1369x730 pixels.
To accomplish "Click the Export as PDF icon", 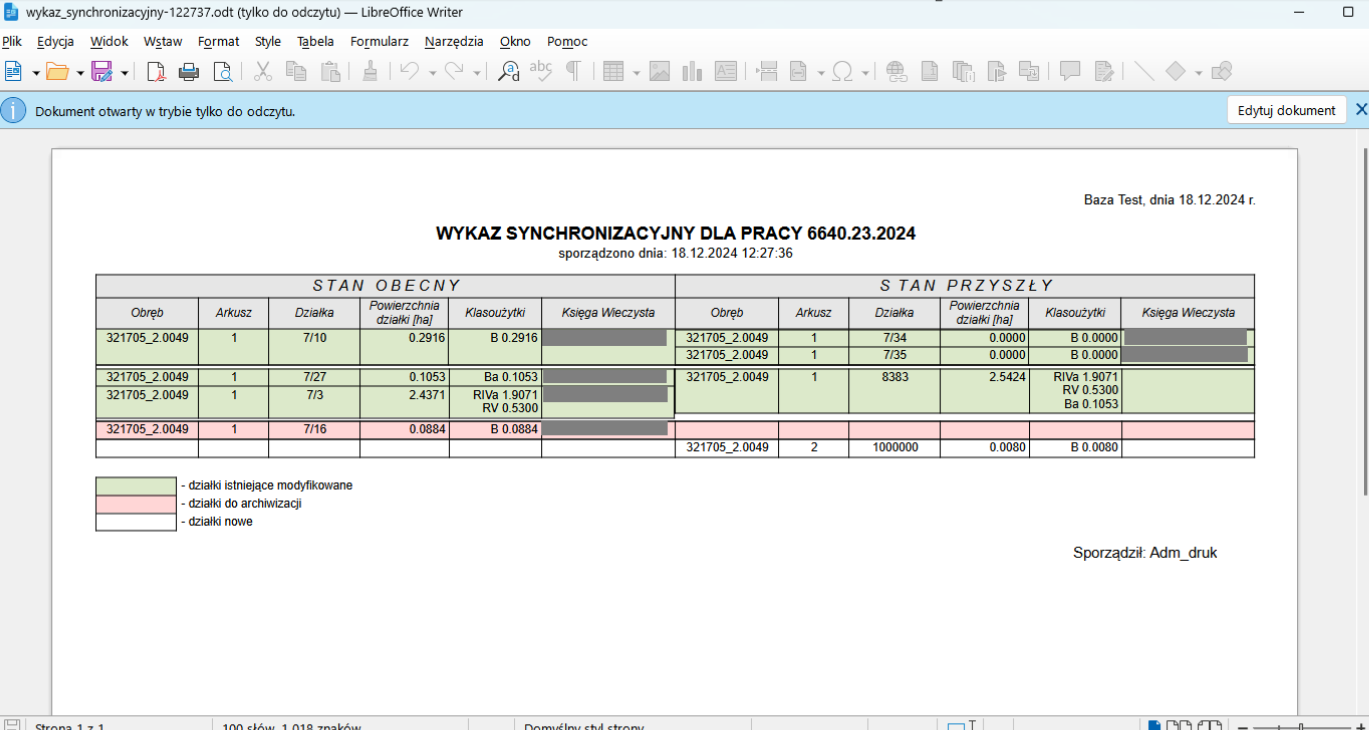I will (x=156, y=71).
